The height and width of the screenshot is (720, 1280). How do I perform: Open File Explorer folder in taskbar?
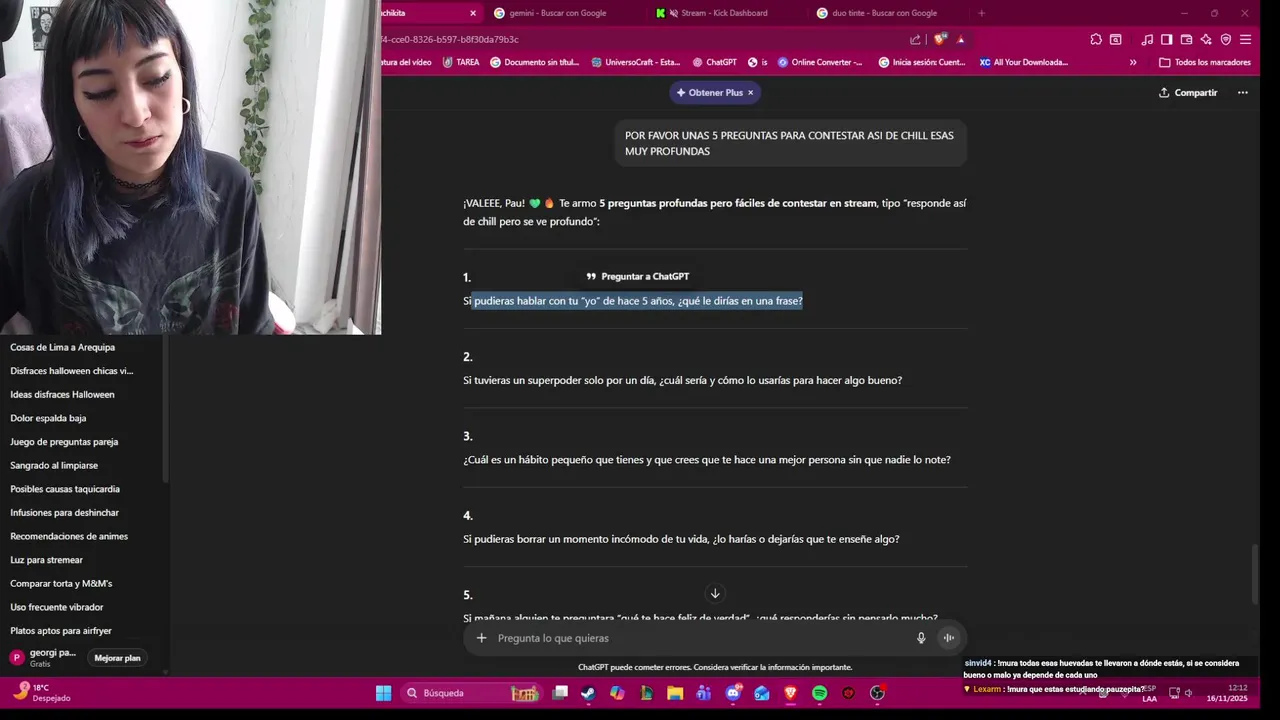pos(675,693)
